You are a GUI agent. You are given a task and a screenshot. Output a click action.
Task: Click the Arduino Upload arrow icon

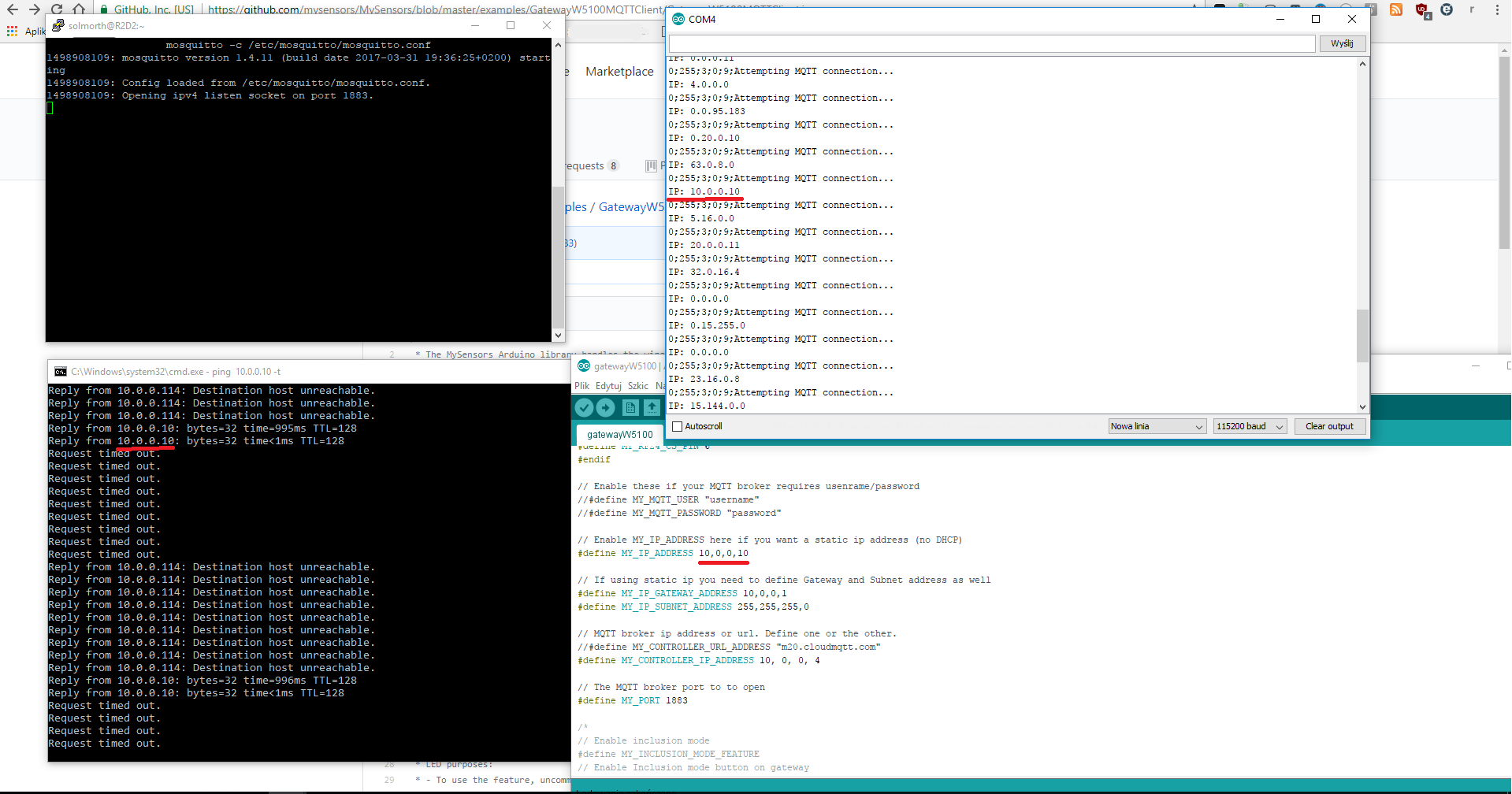[605, 407]
